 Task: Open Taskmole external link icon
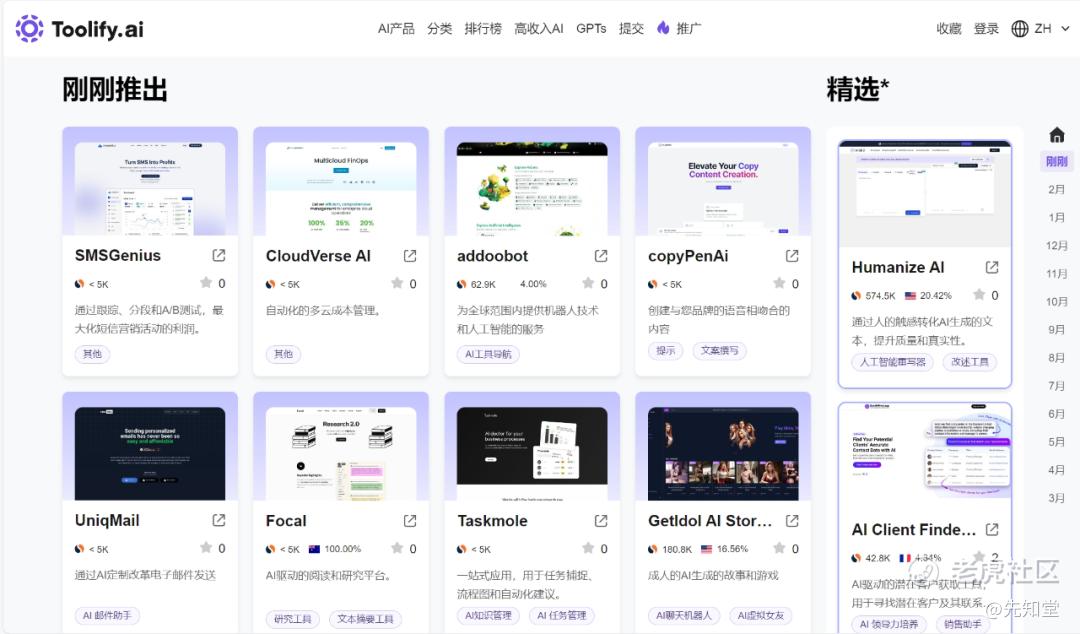tap(601, 521)
